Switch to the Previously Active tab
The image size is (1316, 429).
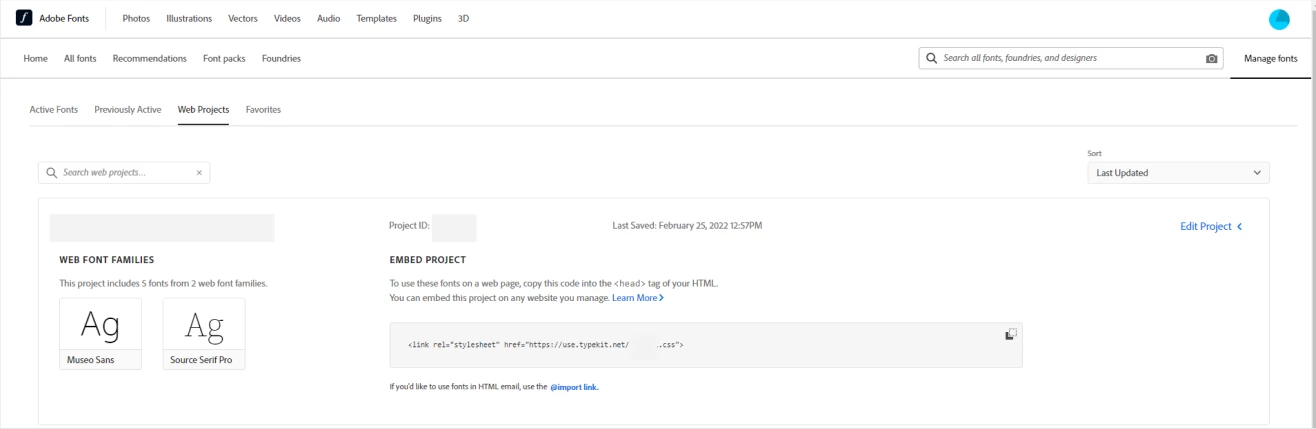coord(128,109)
